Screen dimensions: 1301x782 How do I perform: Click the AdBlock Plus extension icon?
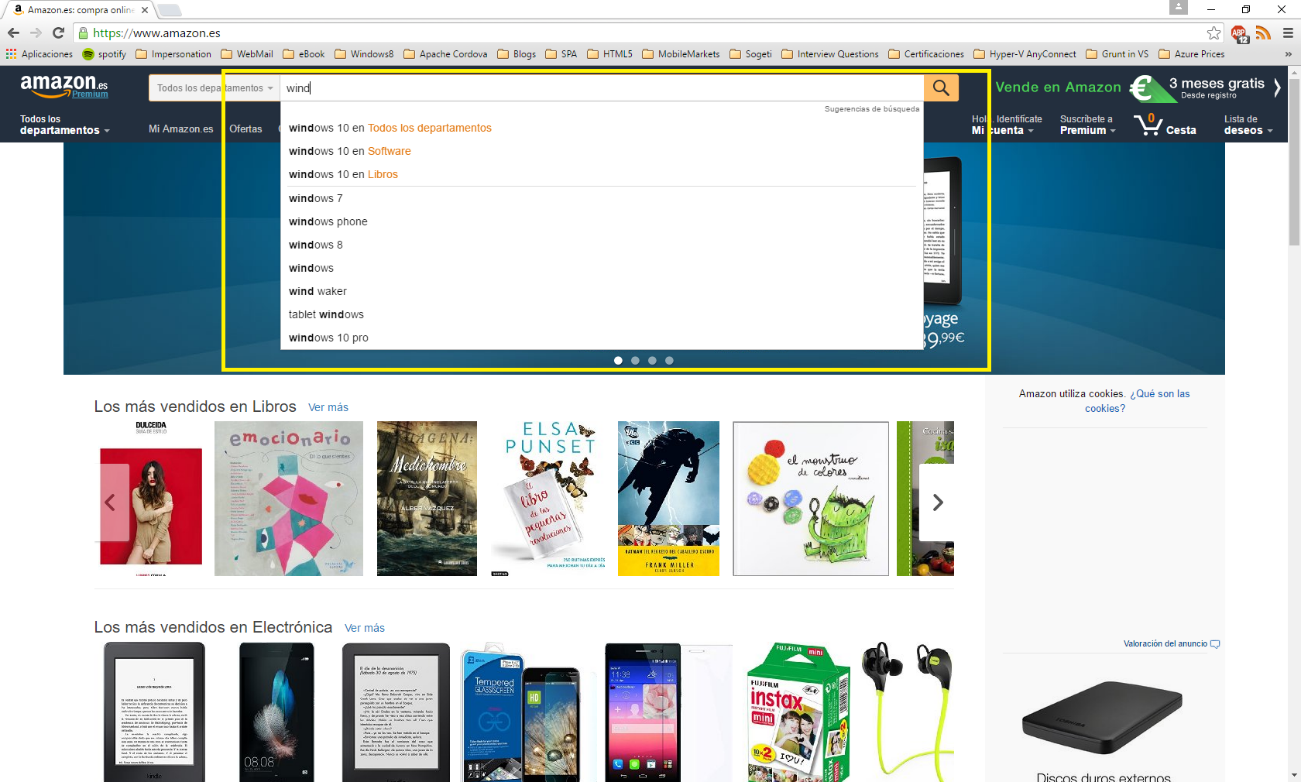tap(1238, 32)
